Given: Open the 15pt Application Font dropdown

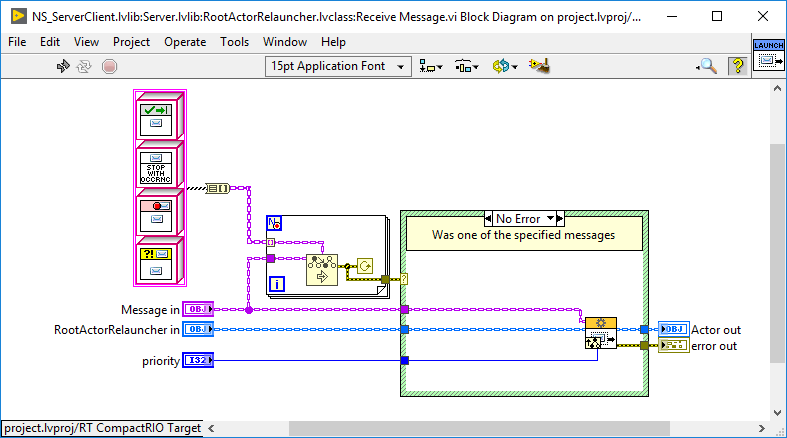Looking at the screenshot, I should (x=338, y=66).
